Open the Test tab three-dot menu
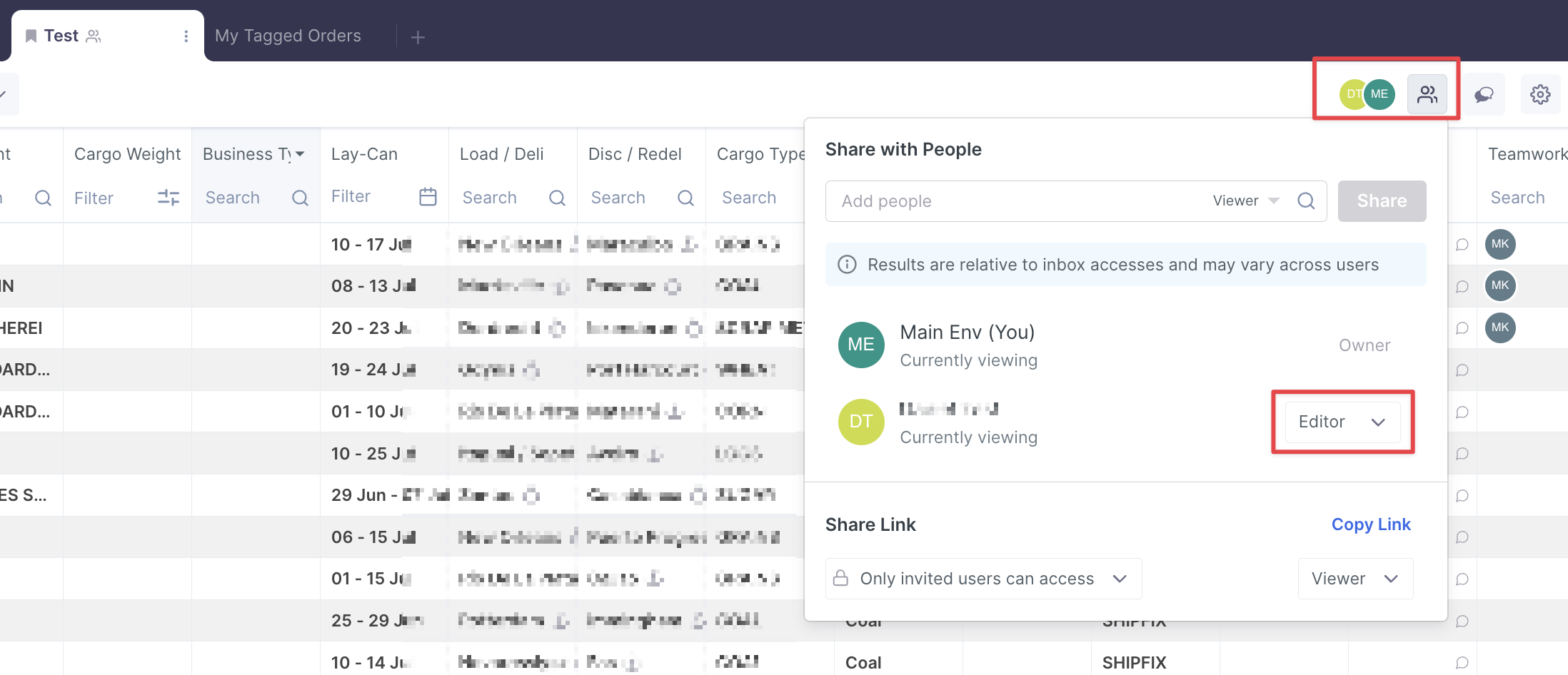The image size is (1568, 675). [x=186, y=36]
